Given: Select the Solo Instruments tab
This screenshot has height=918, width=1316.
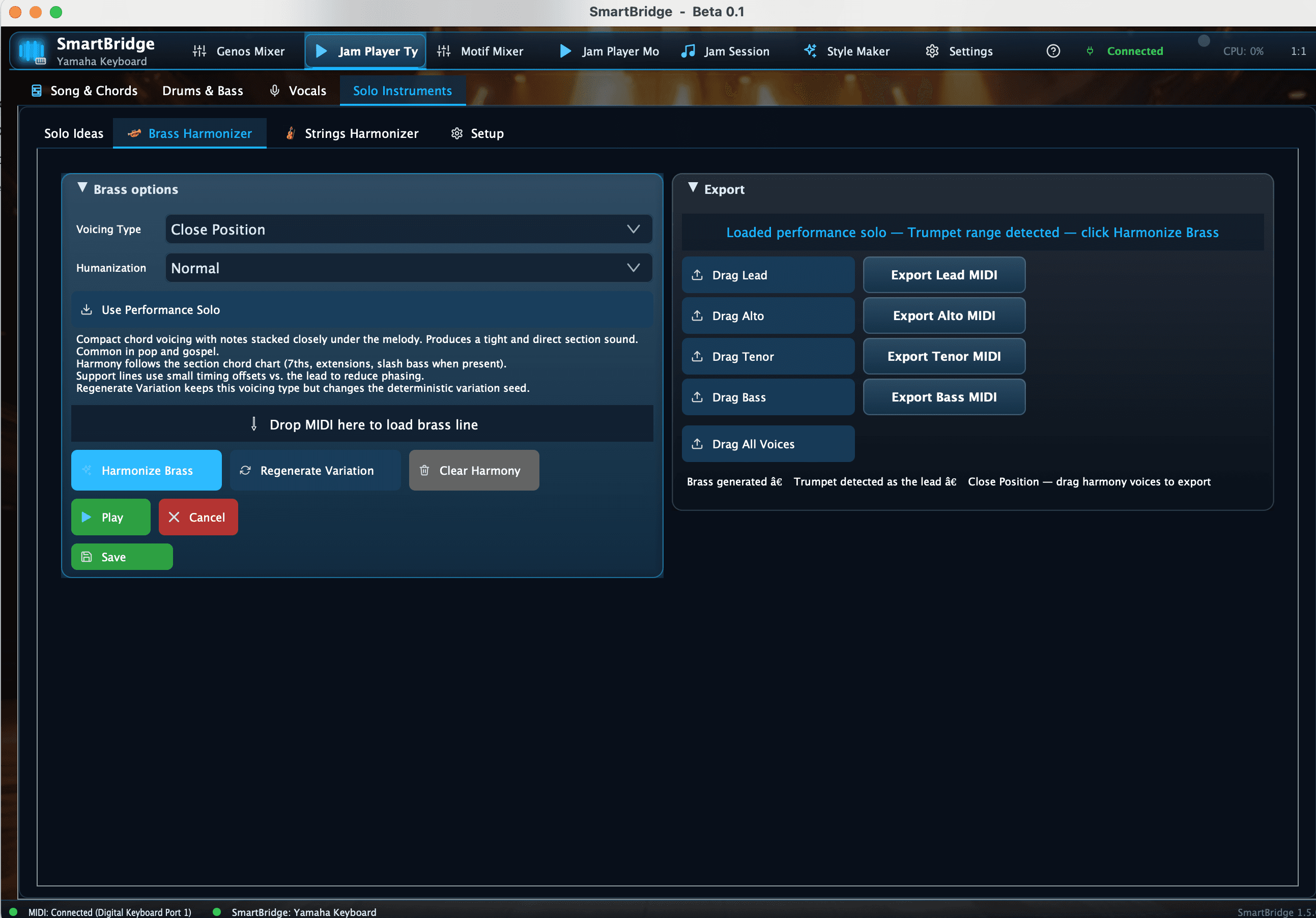Looking at the screenshot, I should tap(403, 91).
